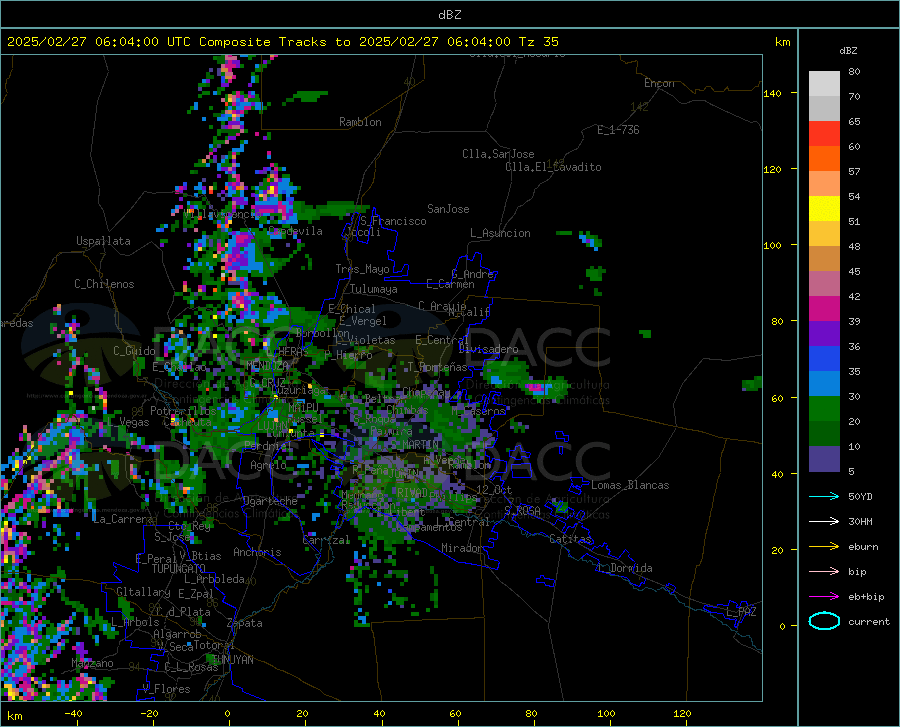The image size is (900, 727).
Task: Click the composite tracks timestamp header text
Action: tap(282, 42)
